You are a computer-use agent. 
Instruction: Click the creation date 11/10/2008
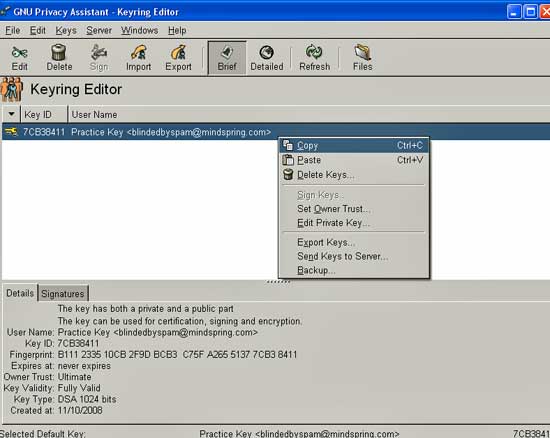(80, 410)
